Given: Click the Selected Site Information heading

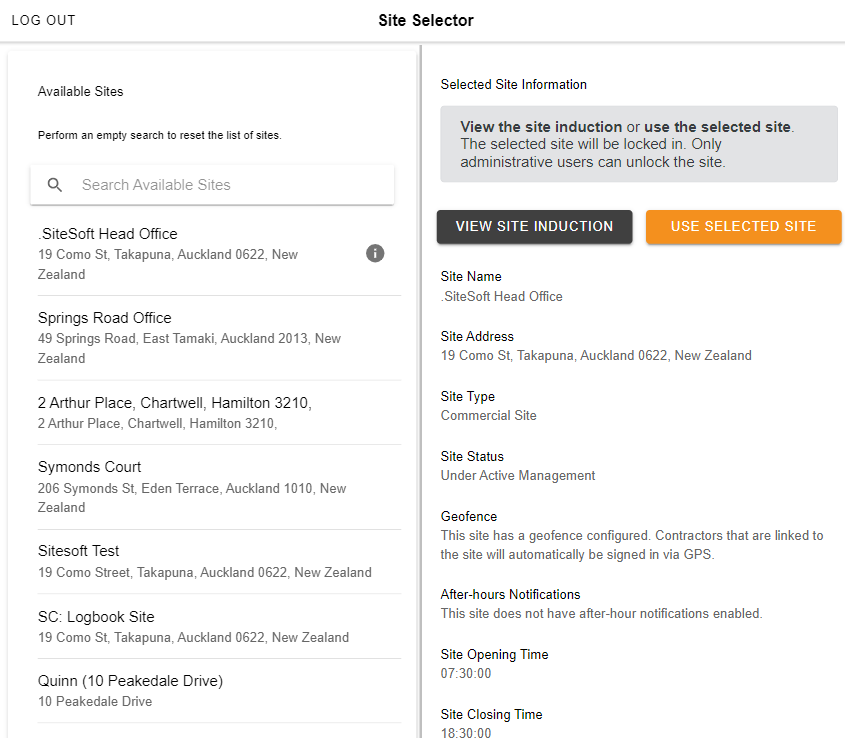Looking at the screenshot, I should tap(514, 85).
